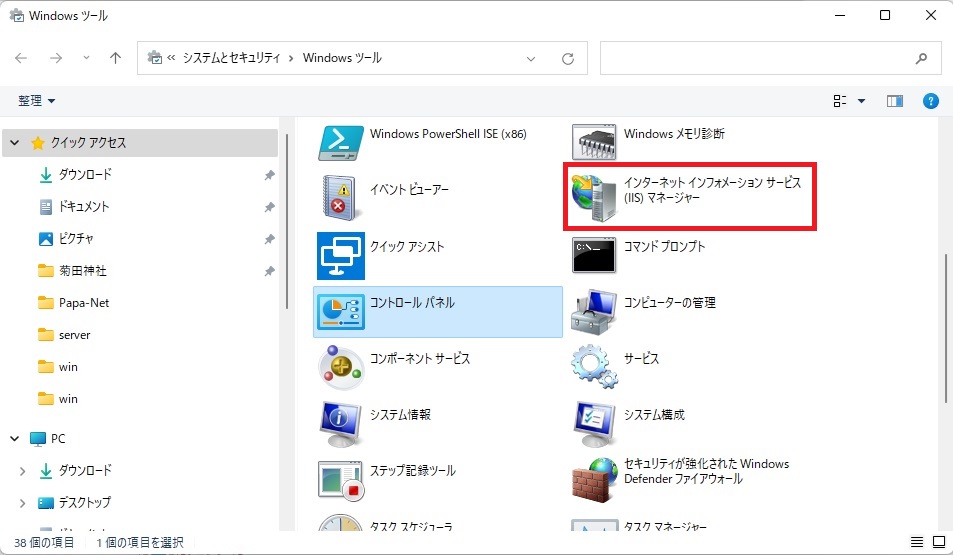Toggle the preview pane icon
Image resolution: width=953 pixels, height=555 pixels.
(895, 101)
